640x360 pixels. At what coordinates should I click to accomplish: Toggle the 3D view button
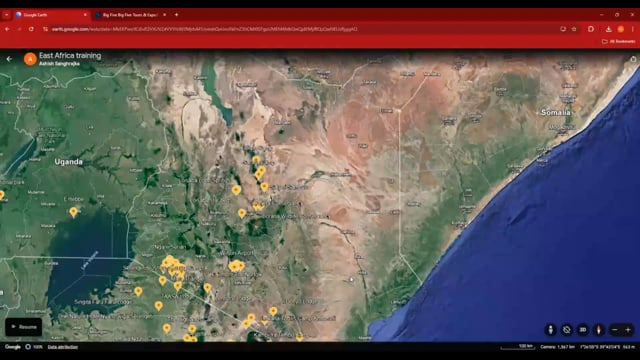[x=583, y=330]
